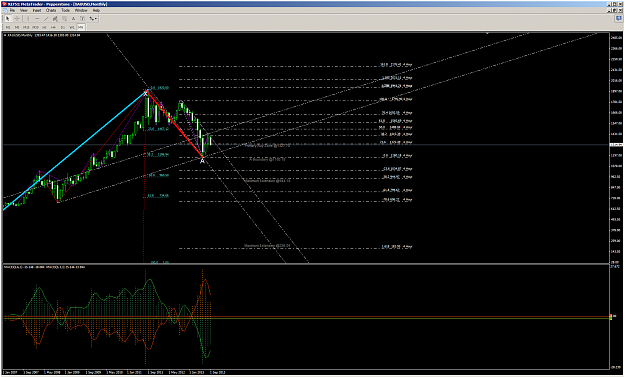Activate the Crosshair tool

(17, 18)
